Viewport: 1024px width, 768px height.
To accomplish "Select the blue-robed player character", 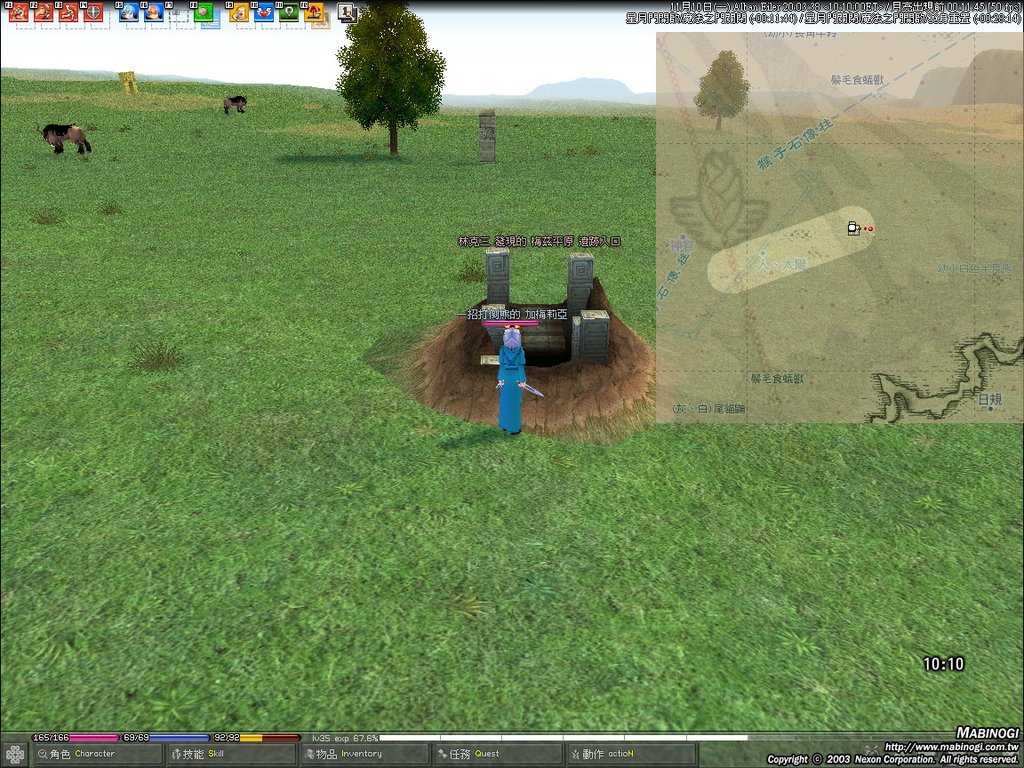I will tap(511, 381).
